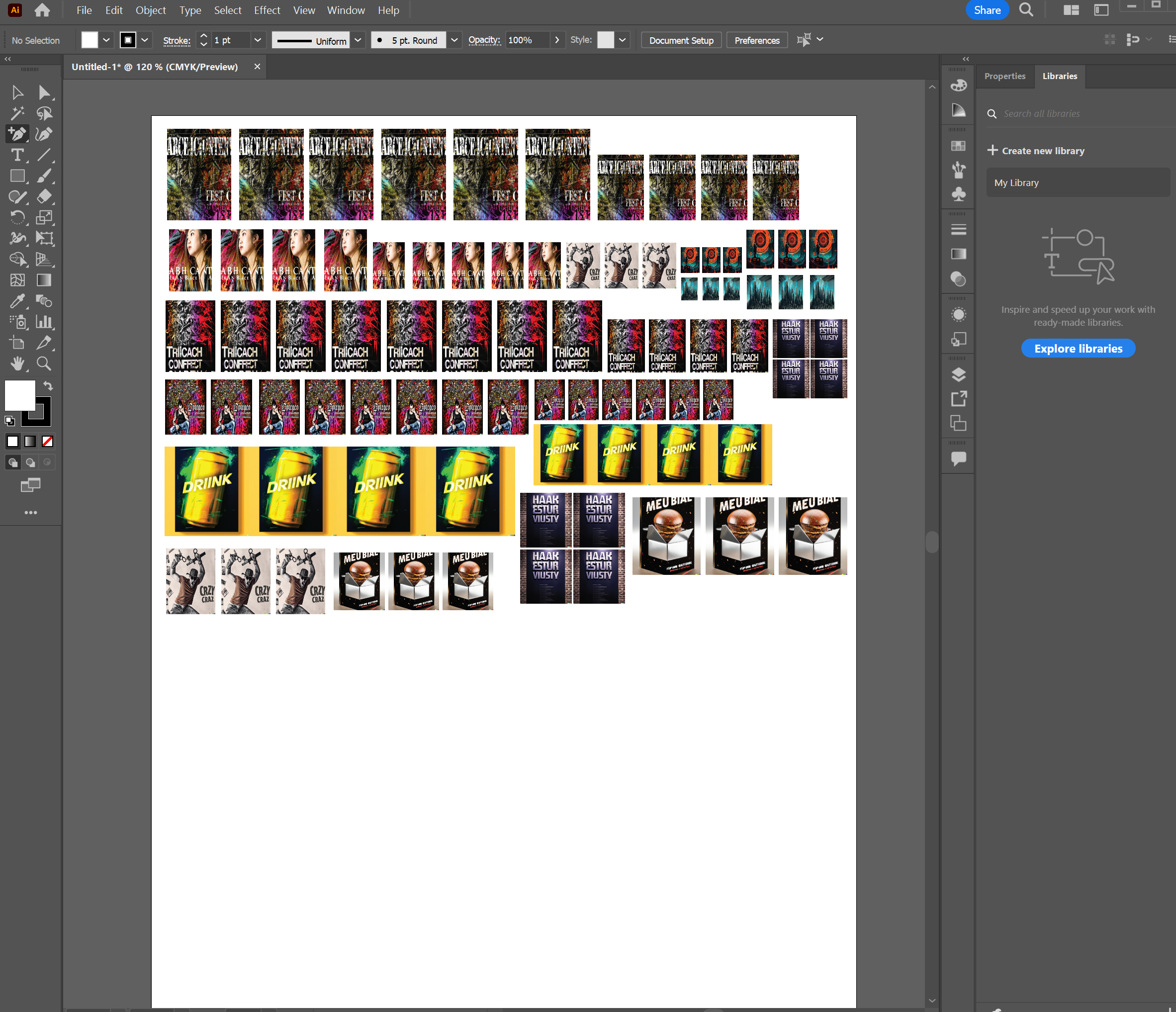The height and width of the screenshot is (1012, 1176).
Task: Click Explore libraries button
Action: point(1078,349)
